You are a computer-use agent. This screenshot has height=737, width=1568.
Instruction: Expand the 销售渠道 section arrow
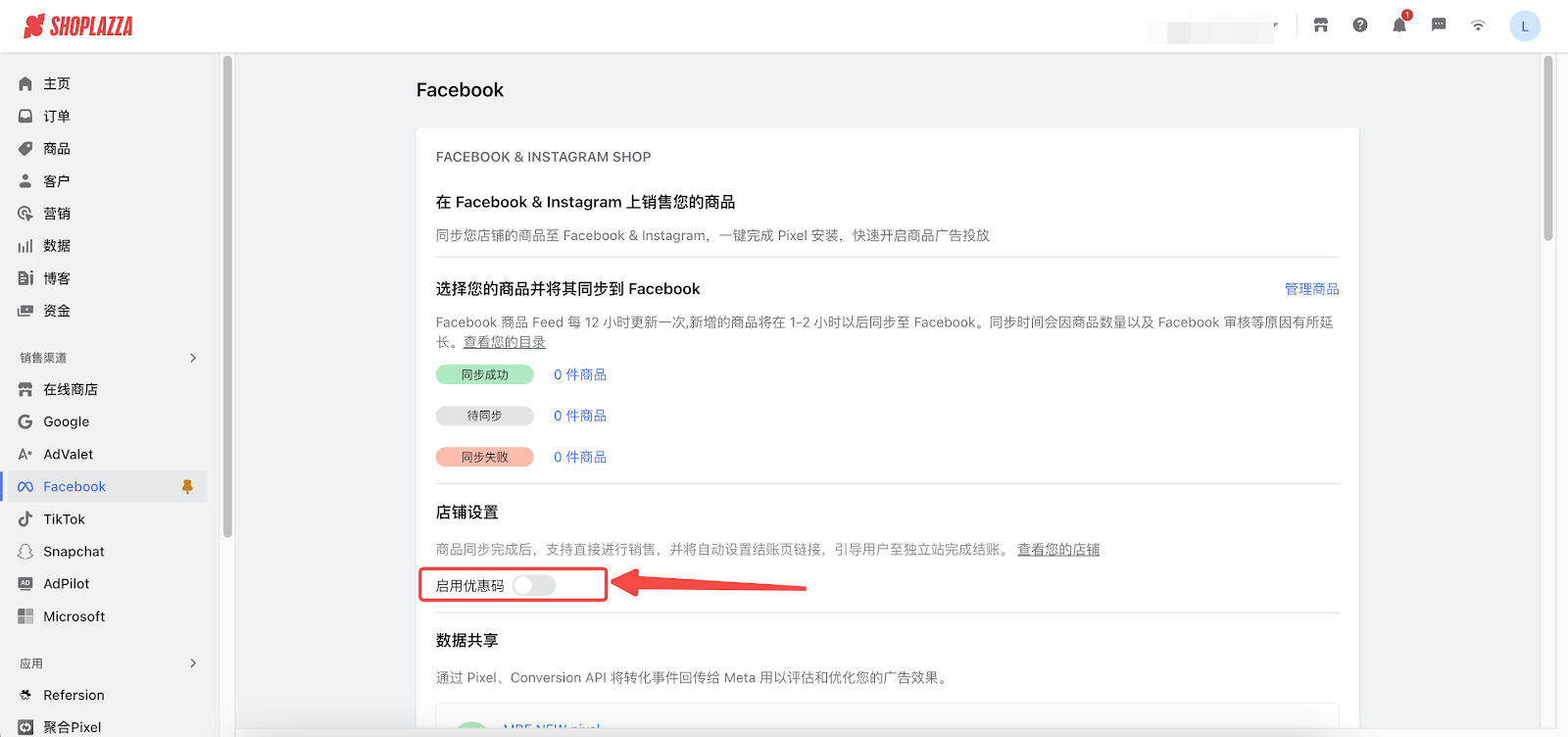[x=193, y=358]
